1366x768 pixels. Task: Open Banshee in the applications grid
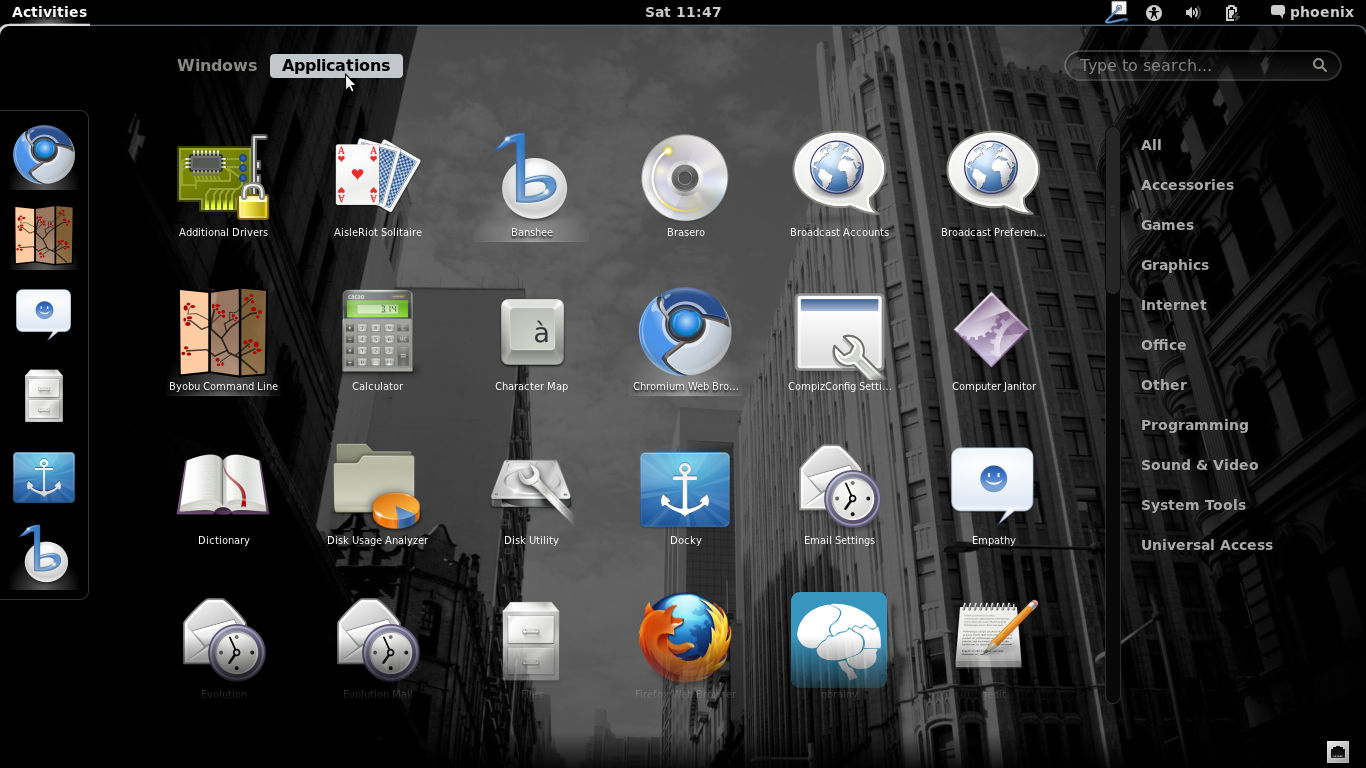531,187
